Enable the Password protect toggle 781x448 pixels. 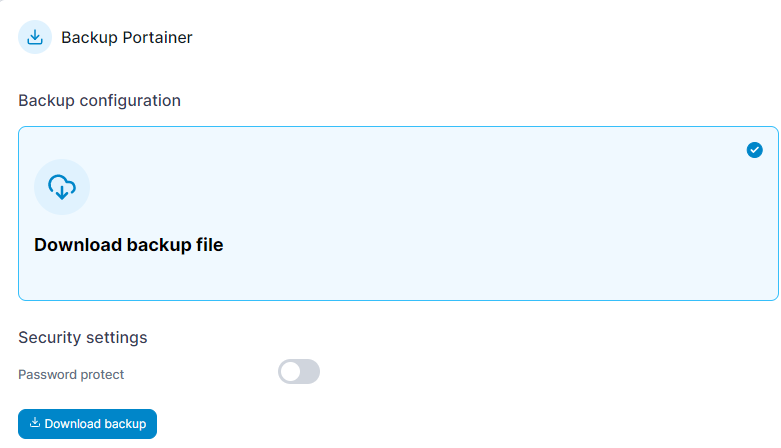click(299, 372)
